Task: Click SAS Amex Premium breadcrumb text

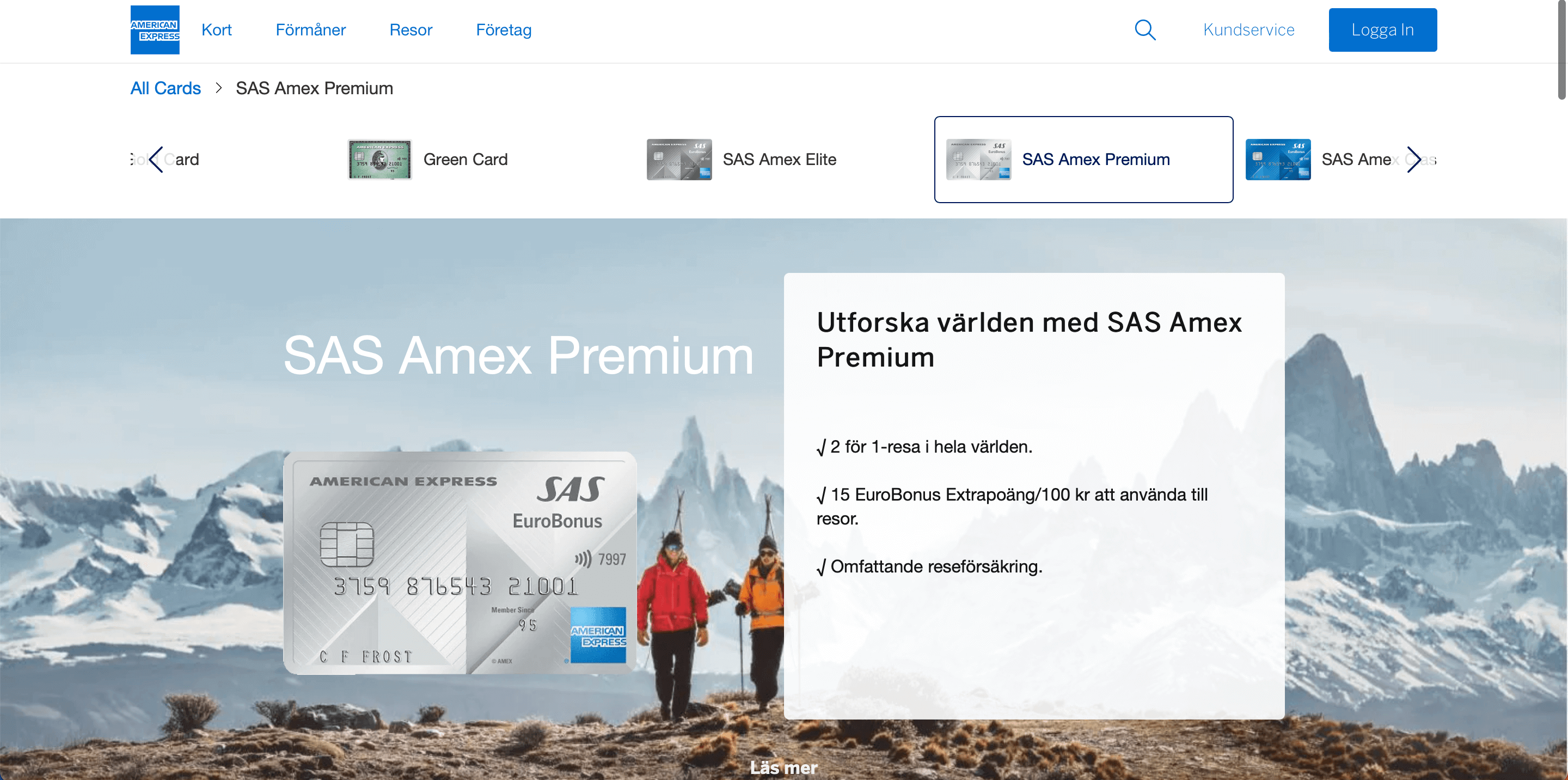Action: pyautogui.click(x=314, y=88)
